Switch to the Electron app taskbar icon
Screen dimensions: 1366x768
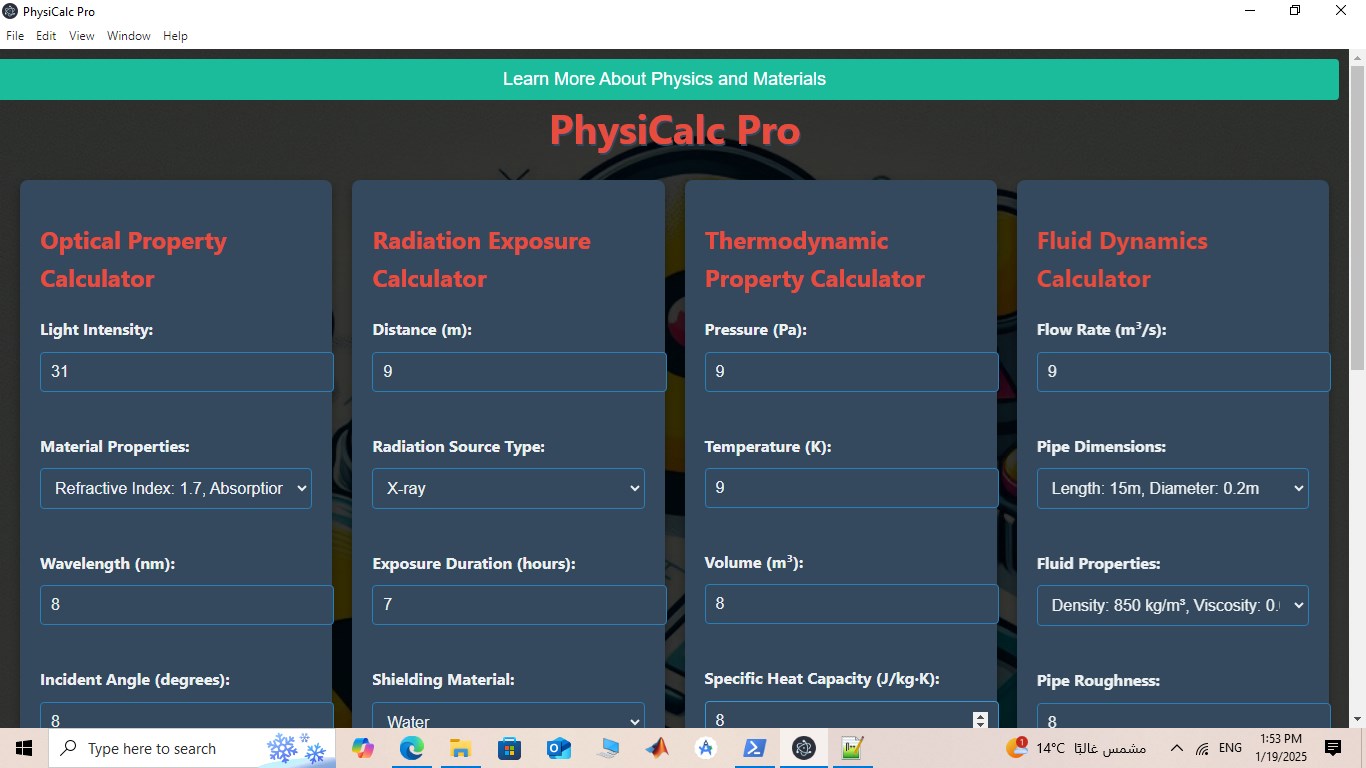click(x=804, y=748)
